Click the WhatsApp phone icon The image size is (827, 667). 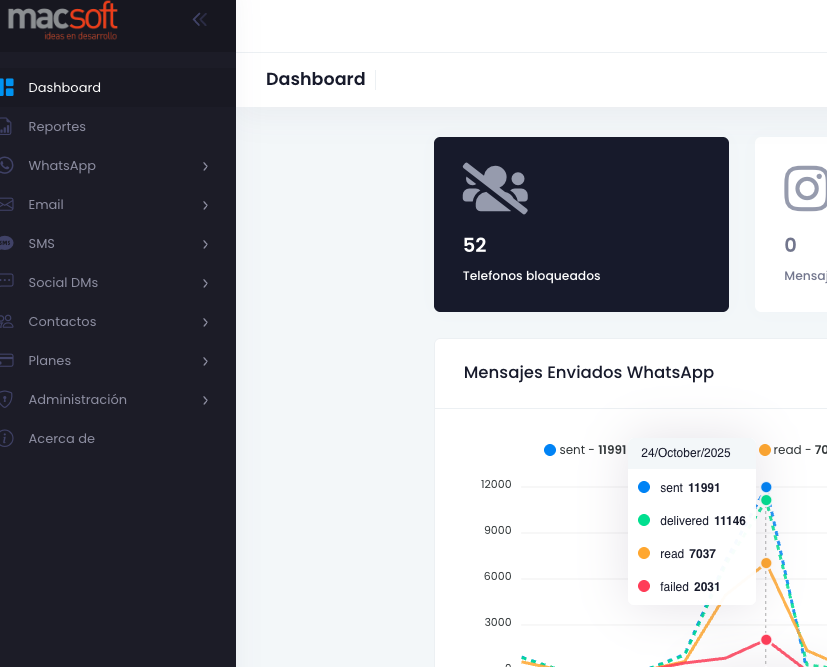point(6,166)
